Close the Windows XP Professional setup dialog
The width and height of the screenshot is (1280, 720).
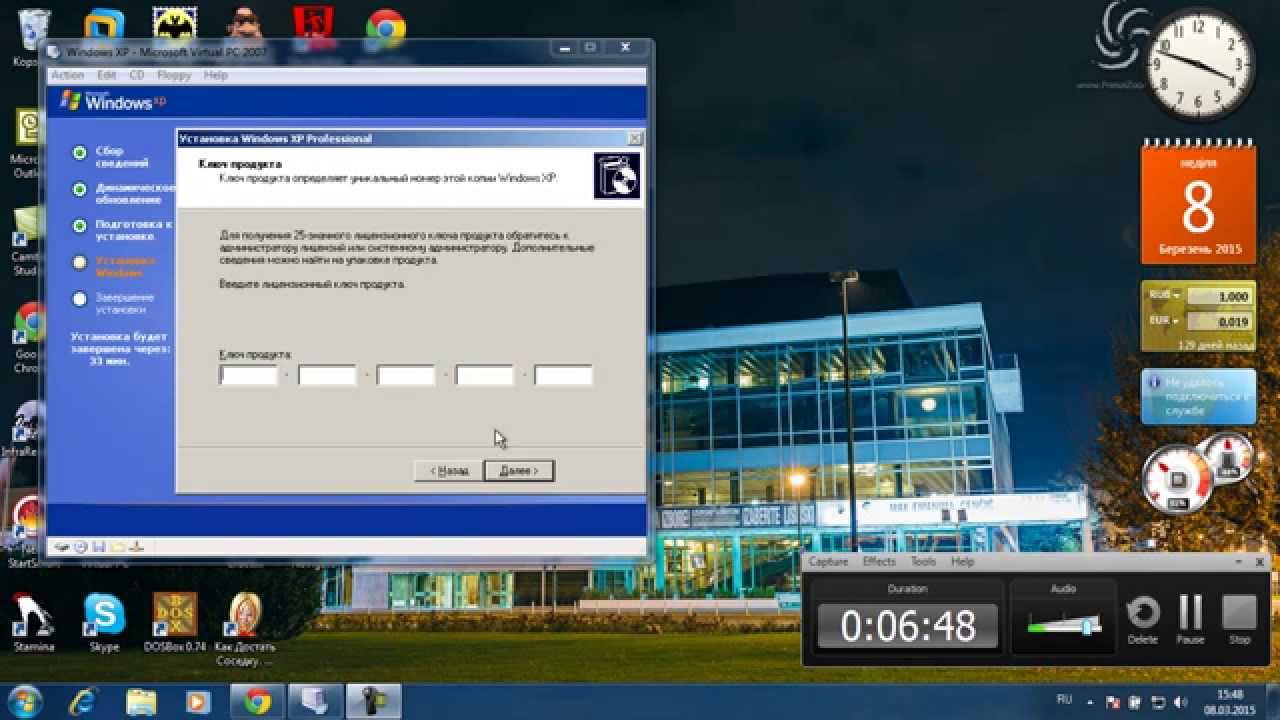634,138
